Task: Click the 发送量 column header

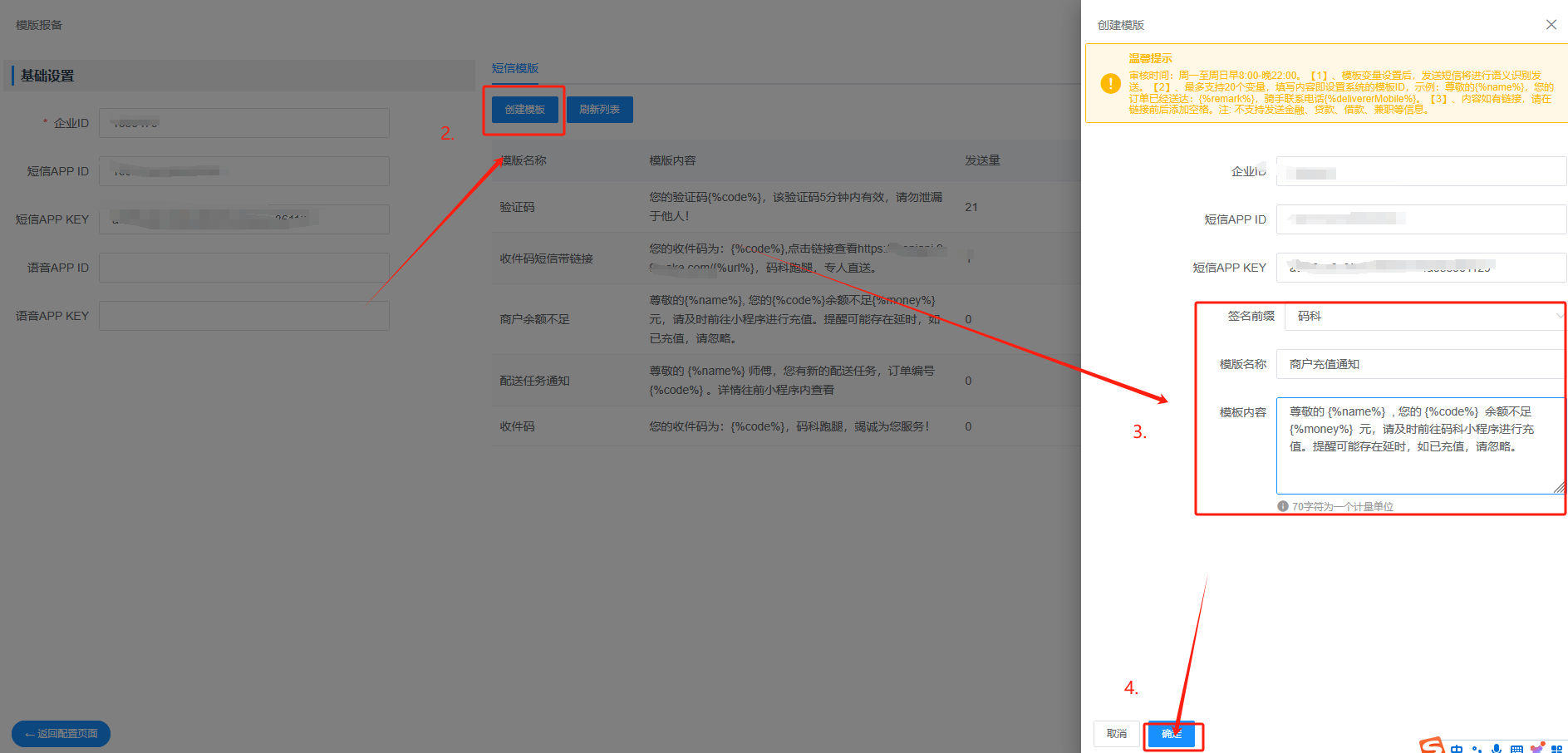Action: 982,160
